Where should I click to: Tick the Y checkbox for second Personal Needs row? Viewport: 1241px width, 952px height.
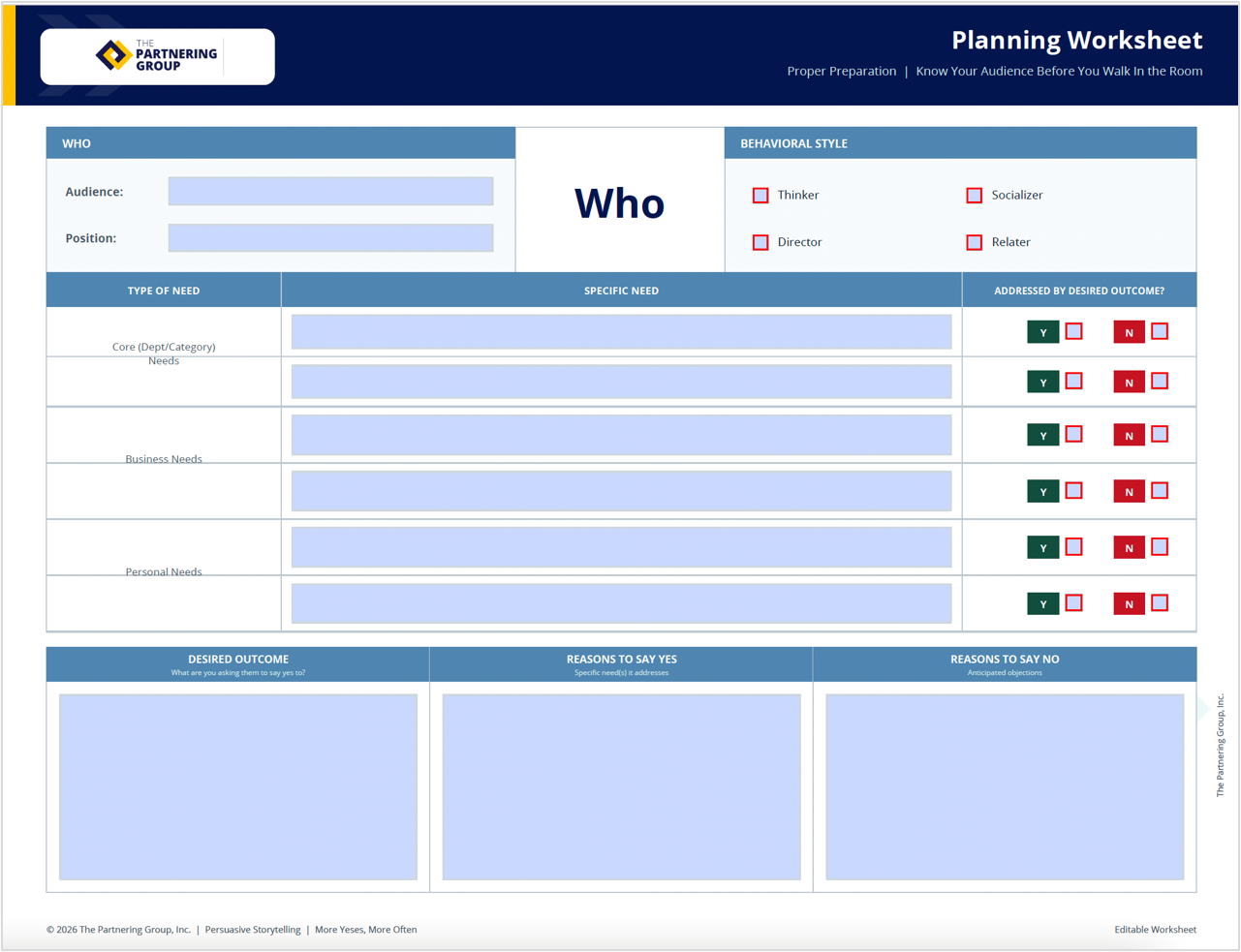point(1074,603)
